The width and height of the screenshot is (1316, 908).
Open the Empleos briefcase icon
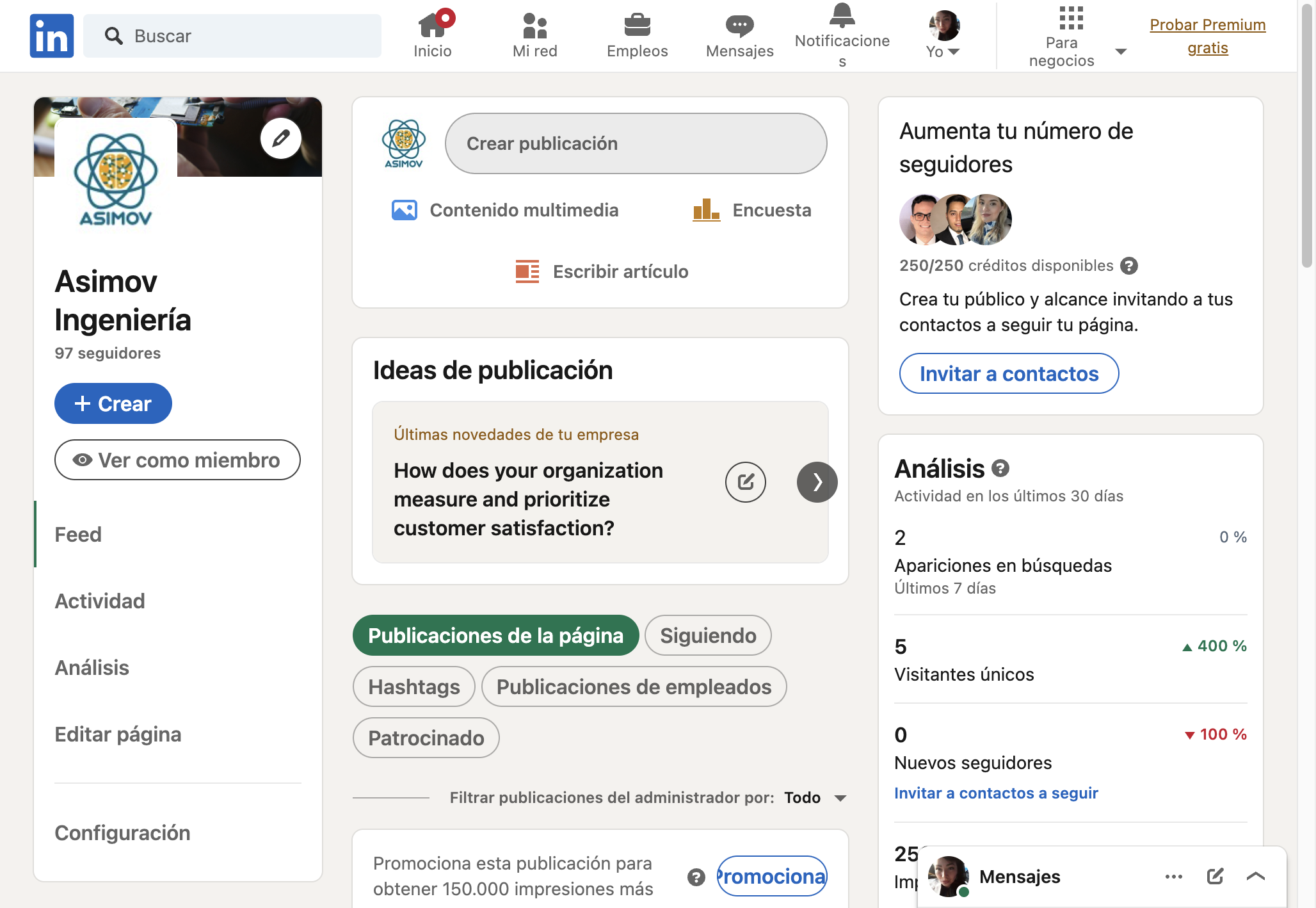point(638,26)
